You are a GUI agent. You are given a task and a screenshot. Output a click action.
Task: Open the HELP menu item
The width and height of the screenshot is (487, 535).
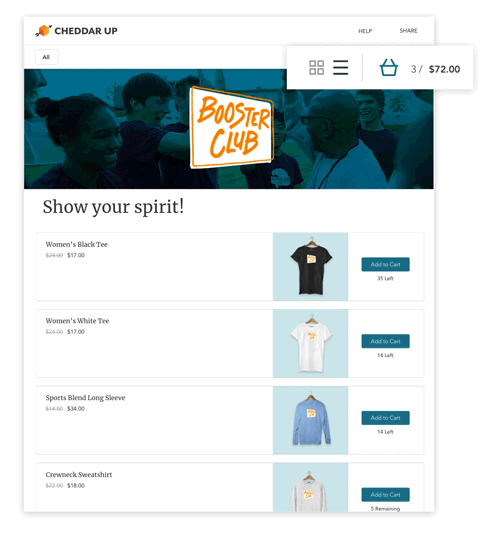365,31
